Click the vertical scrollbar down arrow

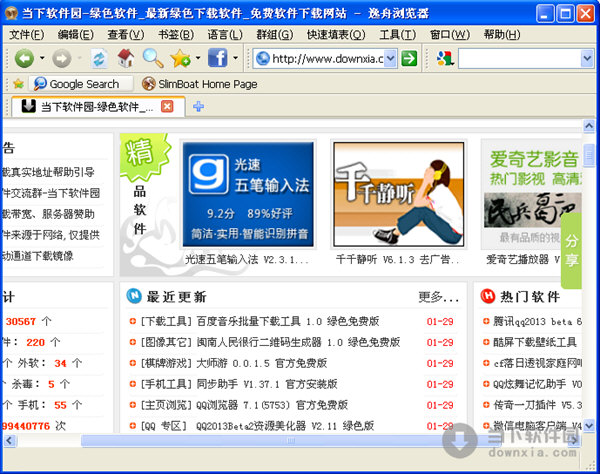coord(589,425)
